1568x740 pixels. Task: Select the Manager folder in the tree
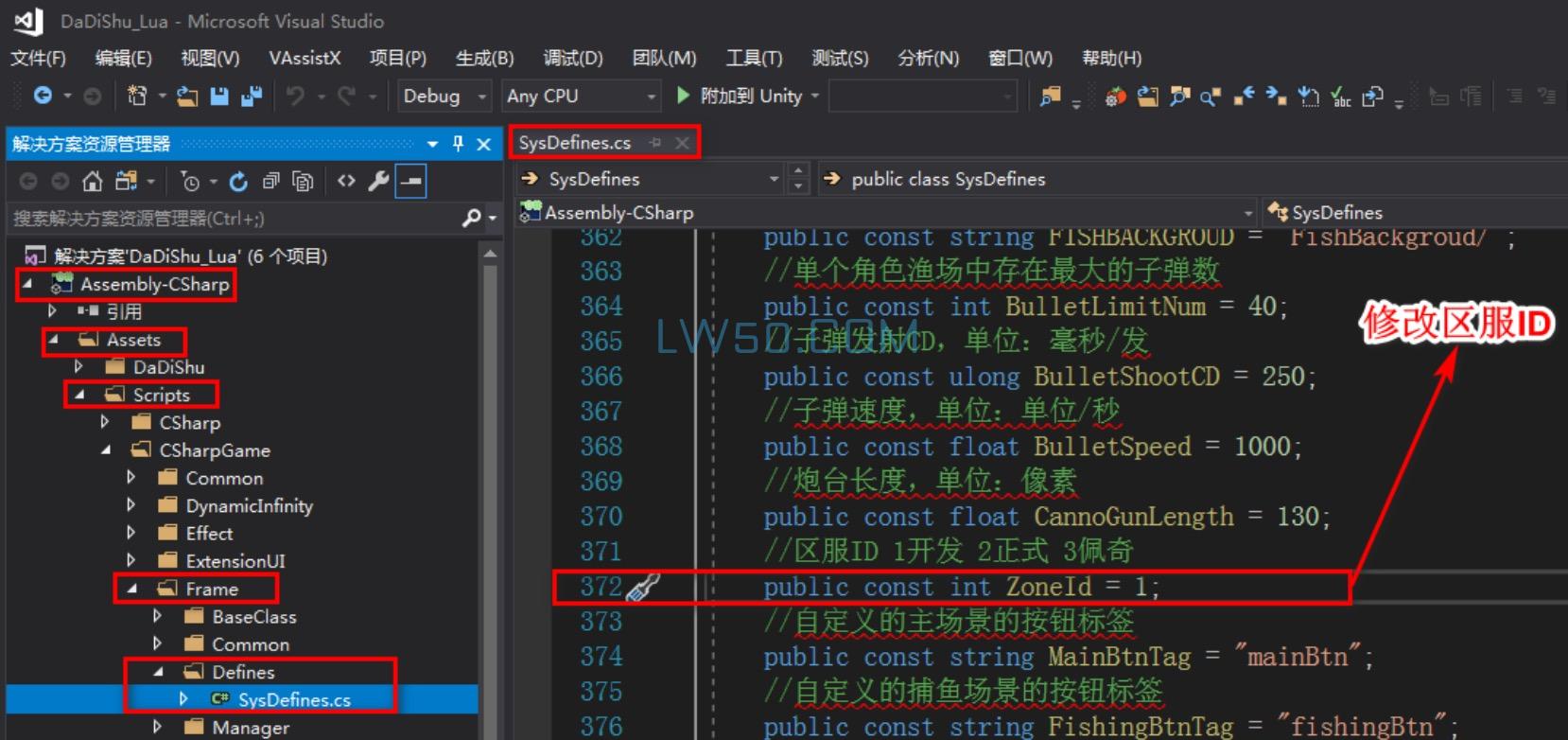[x=250, y=727]
